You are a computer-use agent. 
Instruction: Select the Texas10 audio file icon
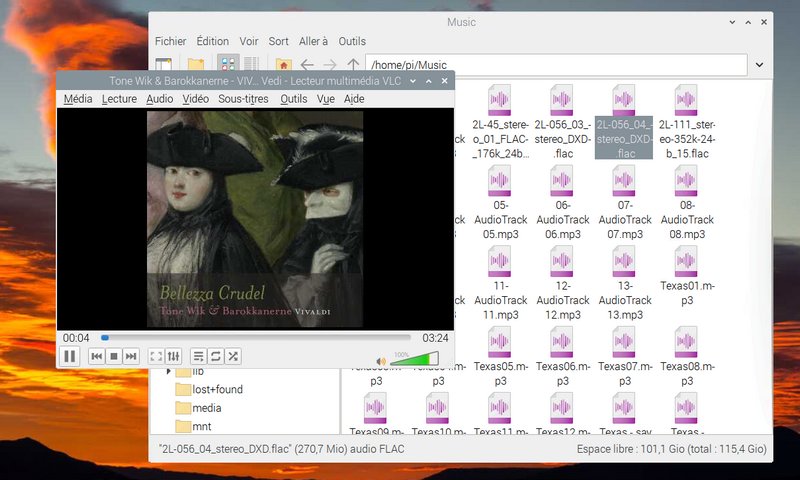click(x=438, y=408)
